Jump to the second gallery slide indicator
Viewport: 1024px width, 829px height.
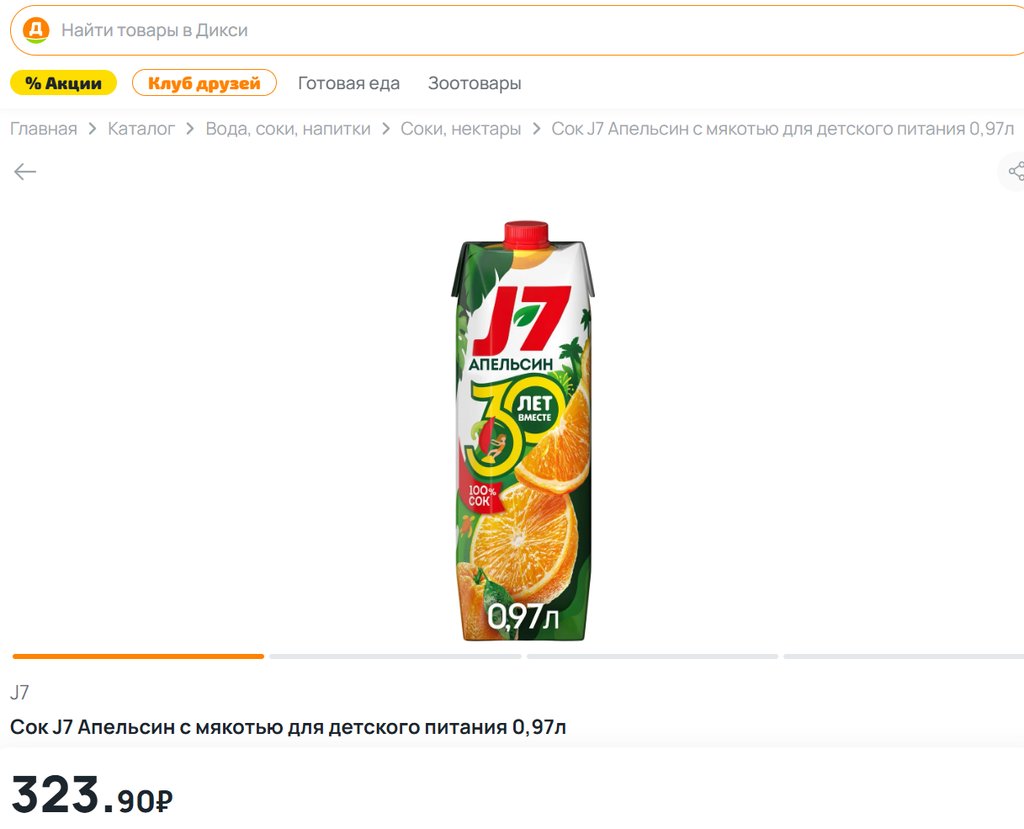[395, 657]
